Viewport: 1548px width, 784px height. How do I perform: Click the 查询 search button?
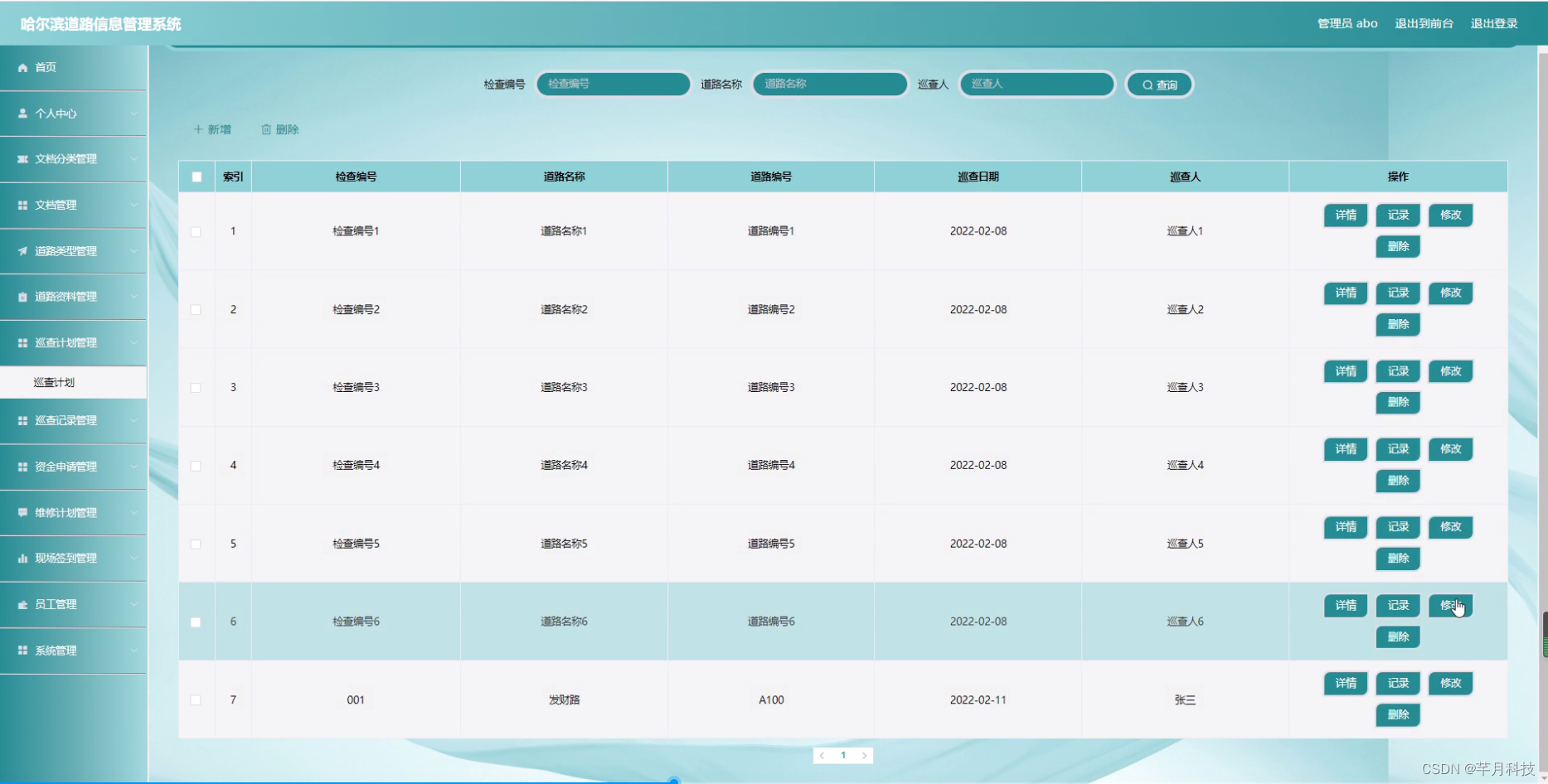tap(1159, 84)
